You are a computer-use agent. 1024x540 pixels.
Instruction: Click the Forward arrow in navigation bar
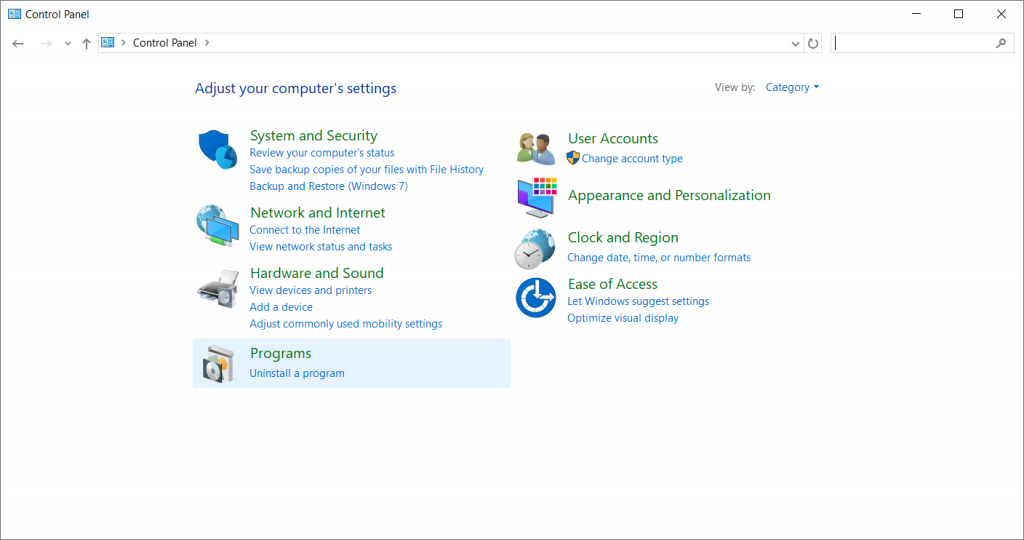[46, 43]
